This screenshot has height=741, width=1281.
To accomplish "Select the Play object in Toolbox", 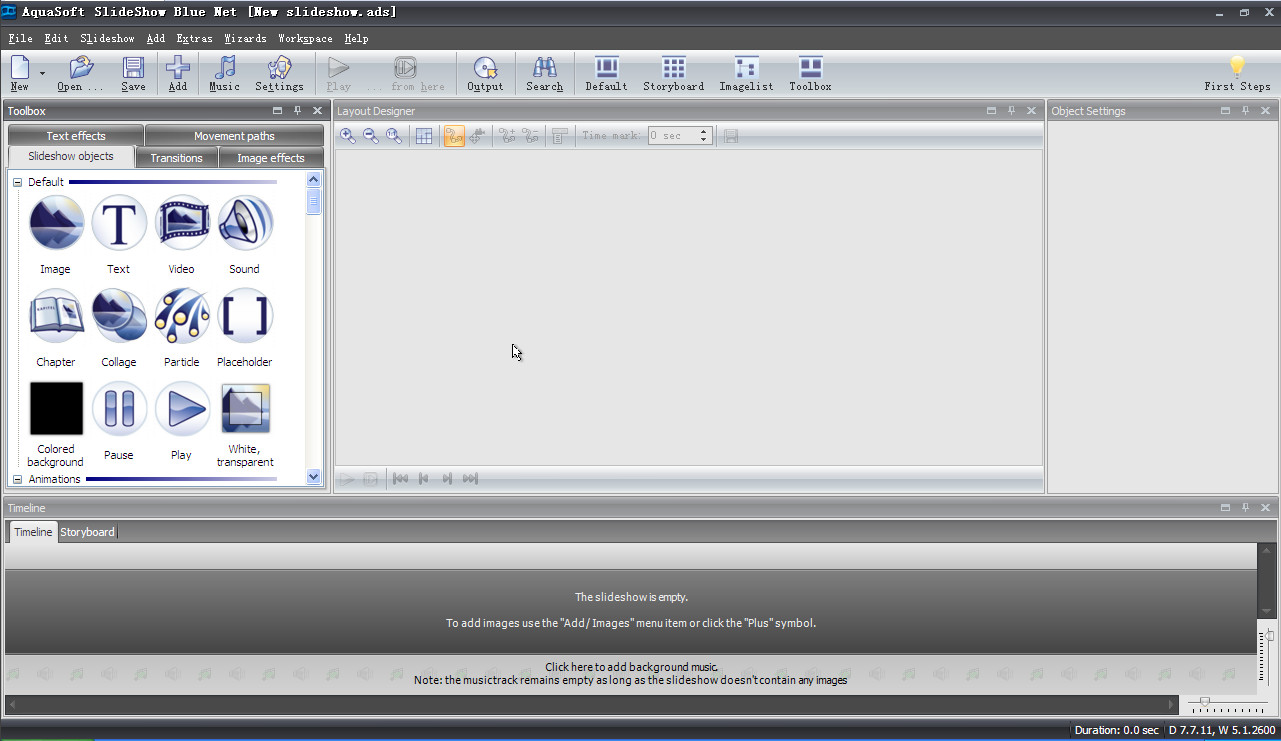I will [x=182, y=408].
